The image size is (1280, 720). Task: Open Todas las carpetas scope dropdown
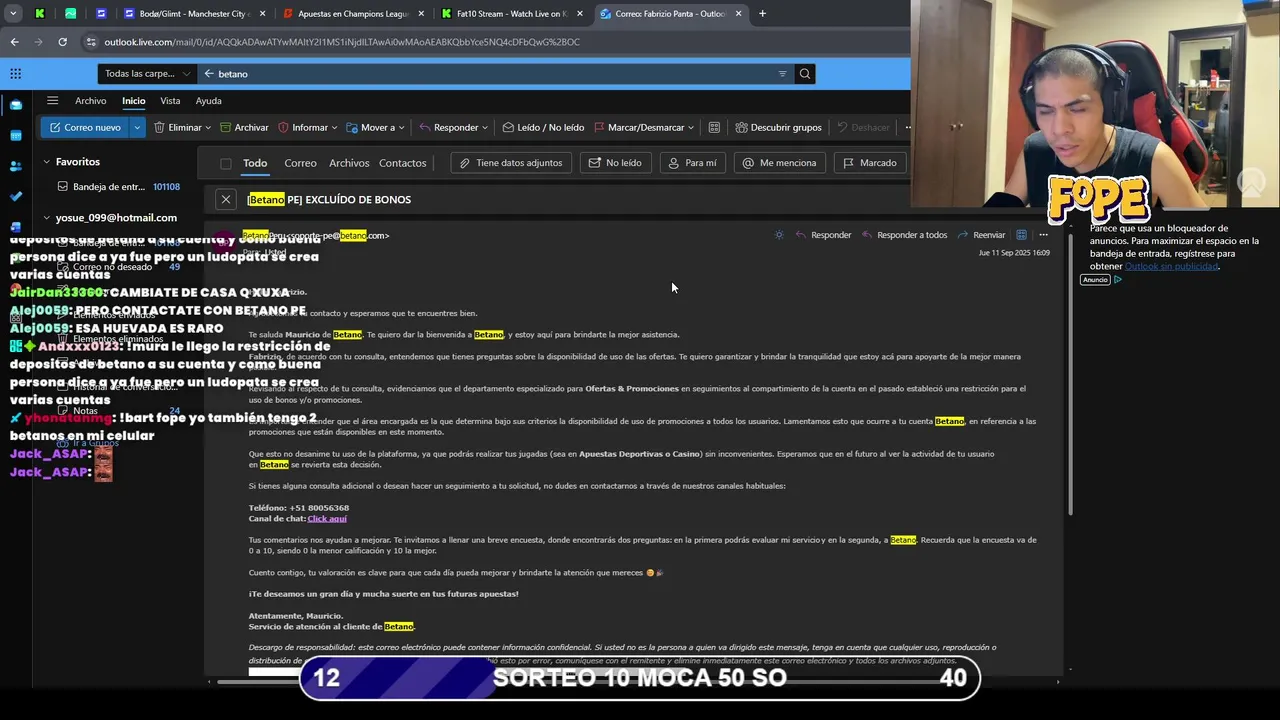click(x=147, y=74)
